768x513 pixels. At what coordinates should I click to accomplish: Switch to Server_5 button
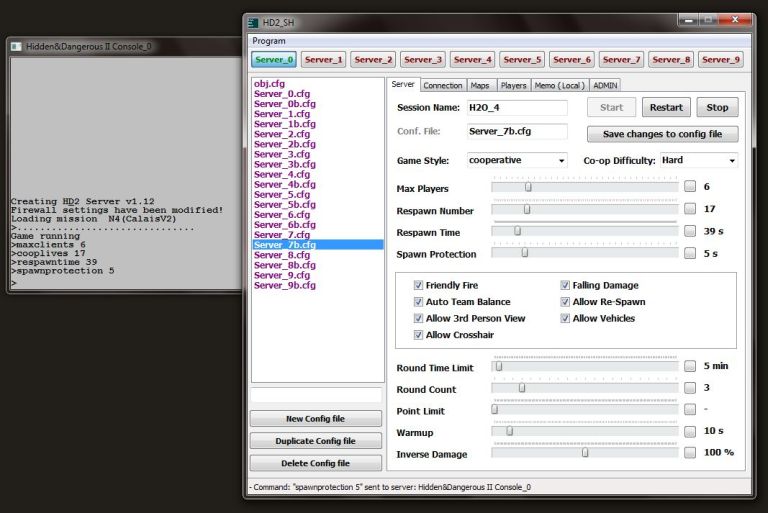[x=522, y=60]
